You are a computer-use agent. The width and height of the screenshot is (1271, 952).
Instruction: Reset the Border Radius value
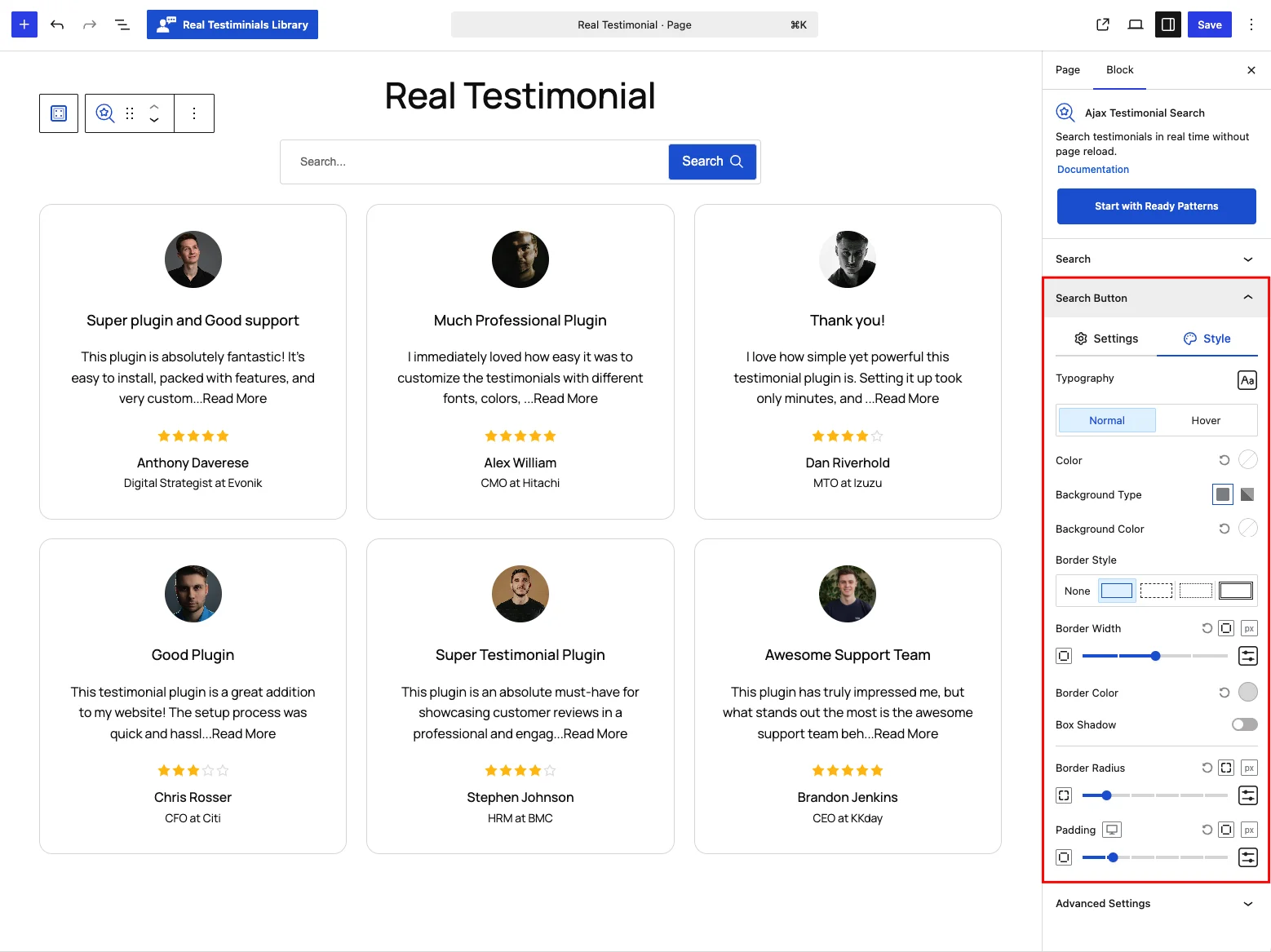pyautogui.click(x=1207, y=768)
